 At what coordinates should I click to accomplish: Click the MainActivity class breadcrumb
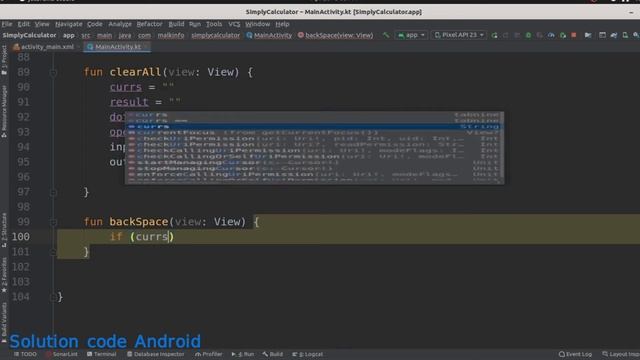(269, 36)
